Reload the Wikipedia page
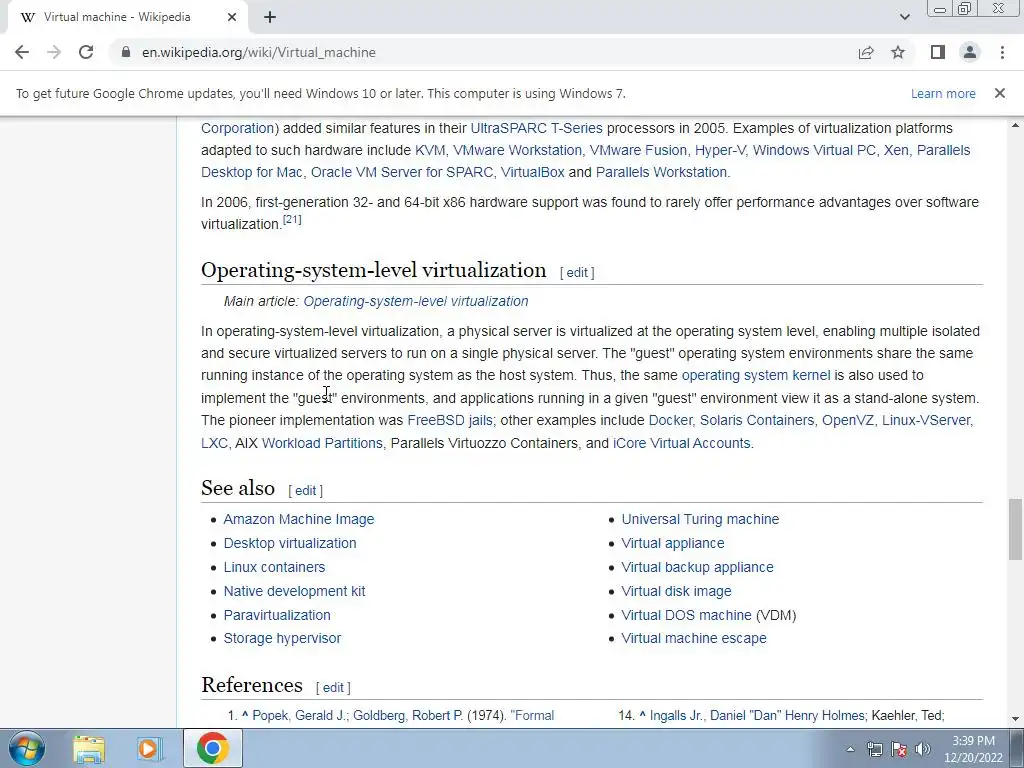This screenshot has width=1024, height=768. [86, 52]
